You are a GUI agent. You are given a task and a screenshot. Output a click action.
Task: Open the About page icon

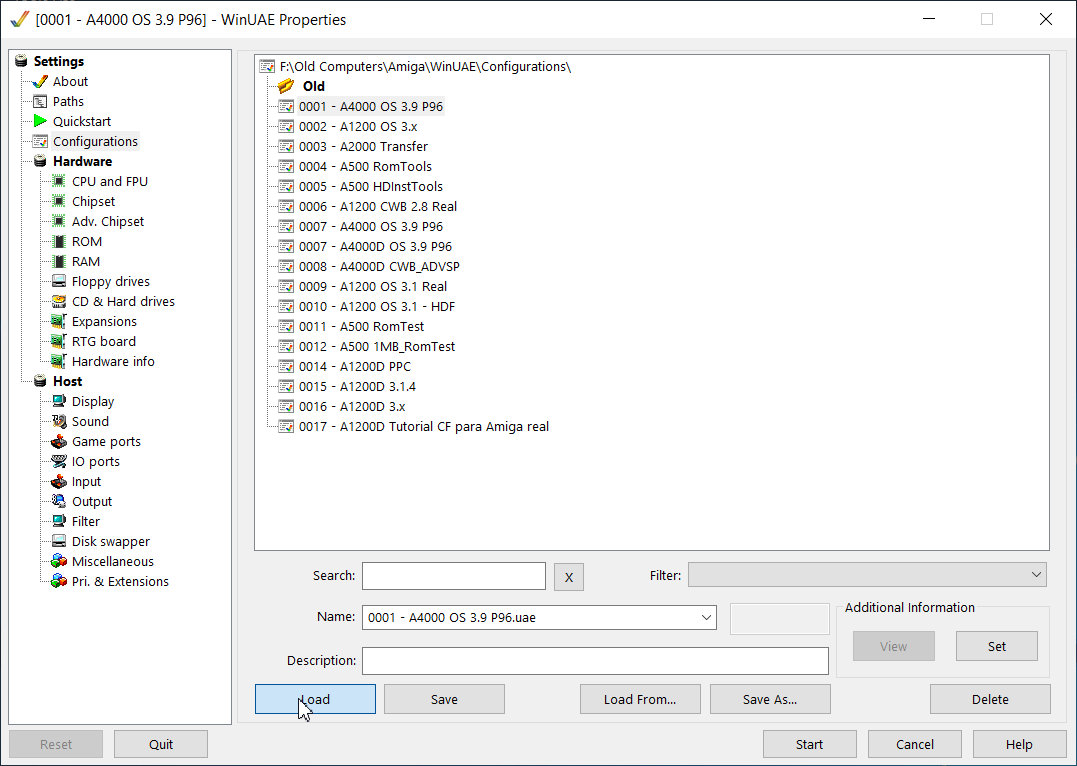40,82
